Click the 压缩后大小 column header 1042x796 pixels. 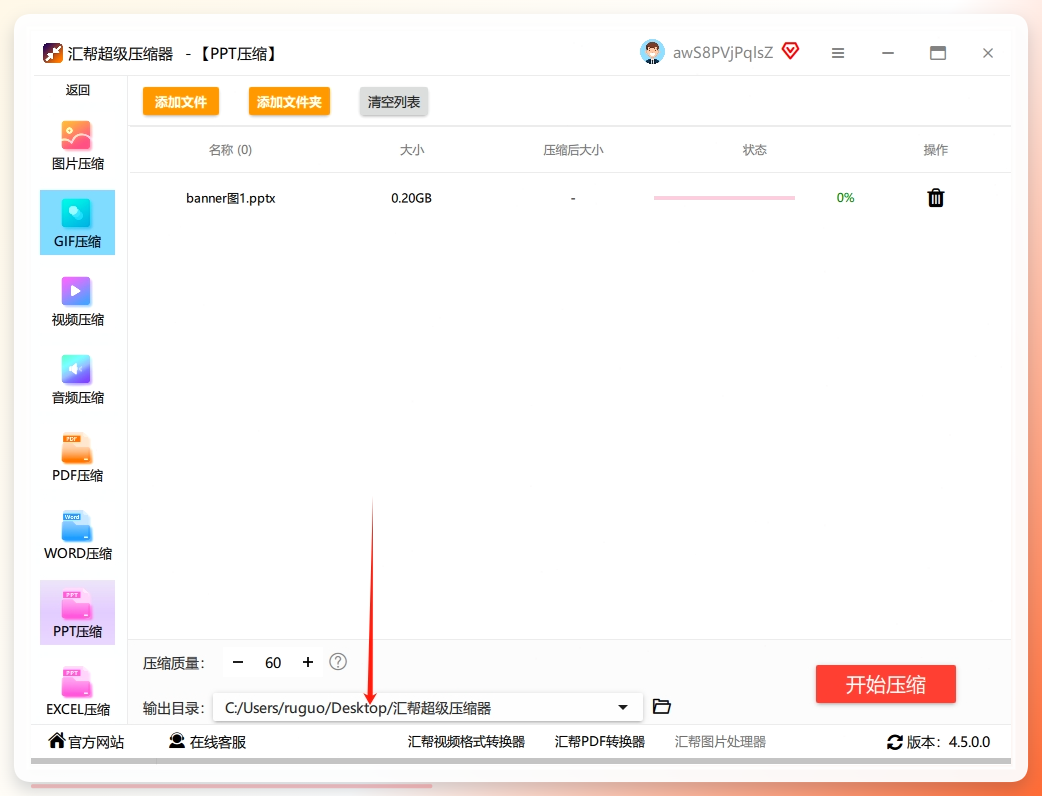[x=573, y=150]
